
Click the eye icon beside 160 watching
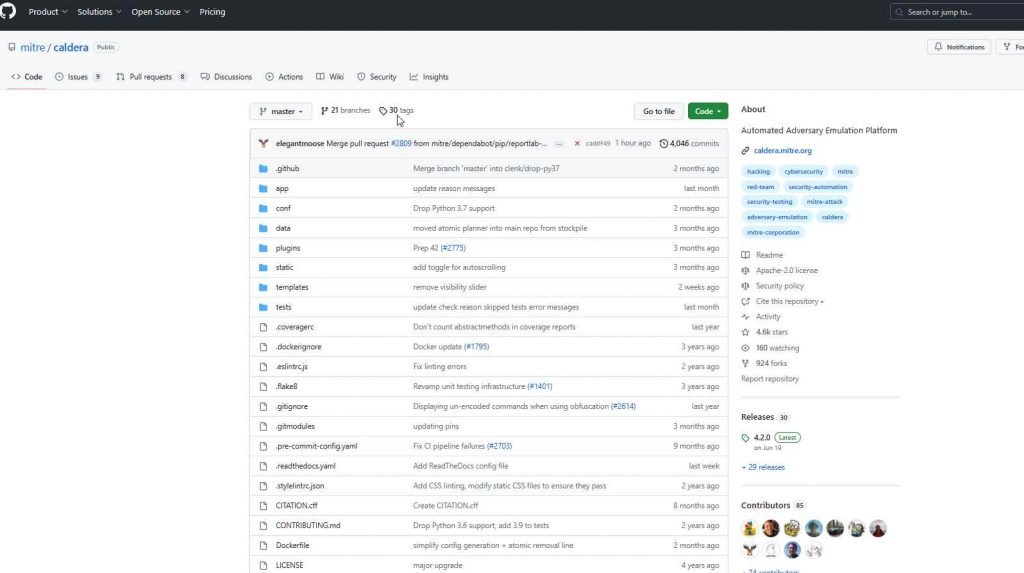click(x=745, y=348)
